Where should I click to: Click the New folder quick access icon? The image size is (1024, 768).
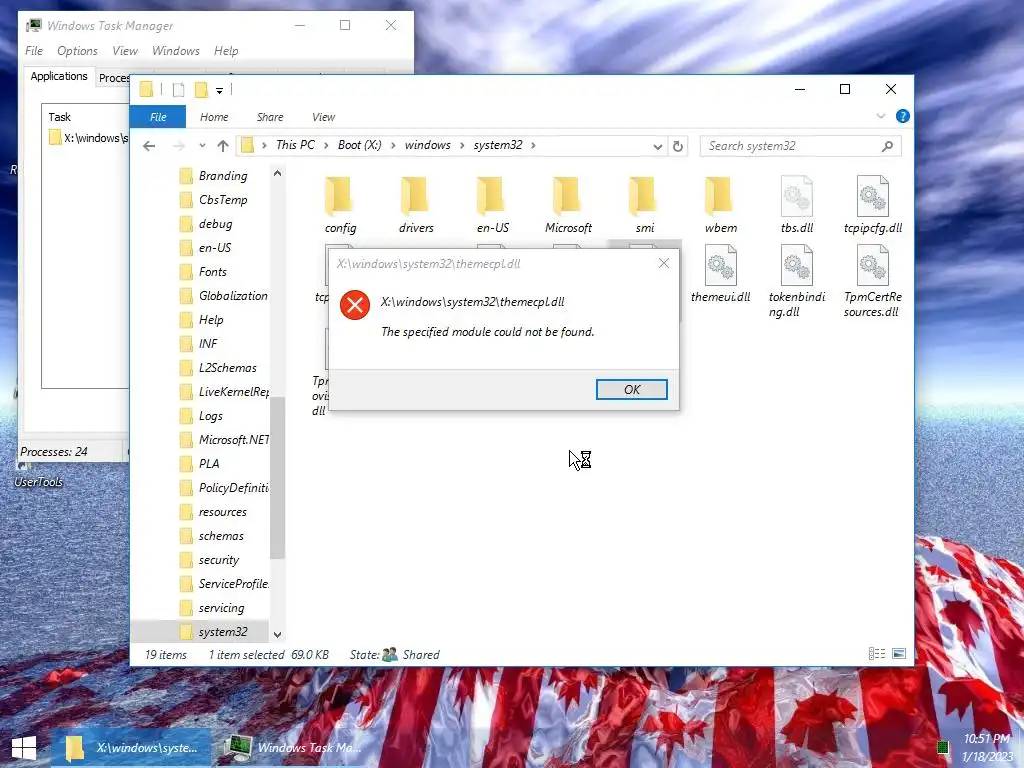pyautogui.click(x=201, y=90)
